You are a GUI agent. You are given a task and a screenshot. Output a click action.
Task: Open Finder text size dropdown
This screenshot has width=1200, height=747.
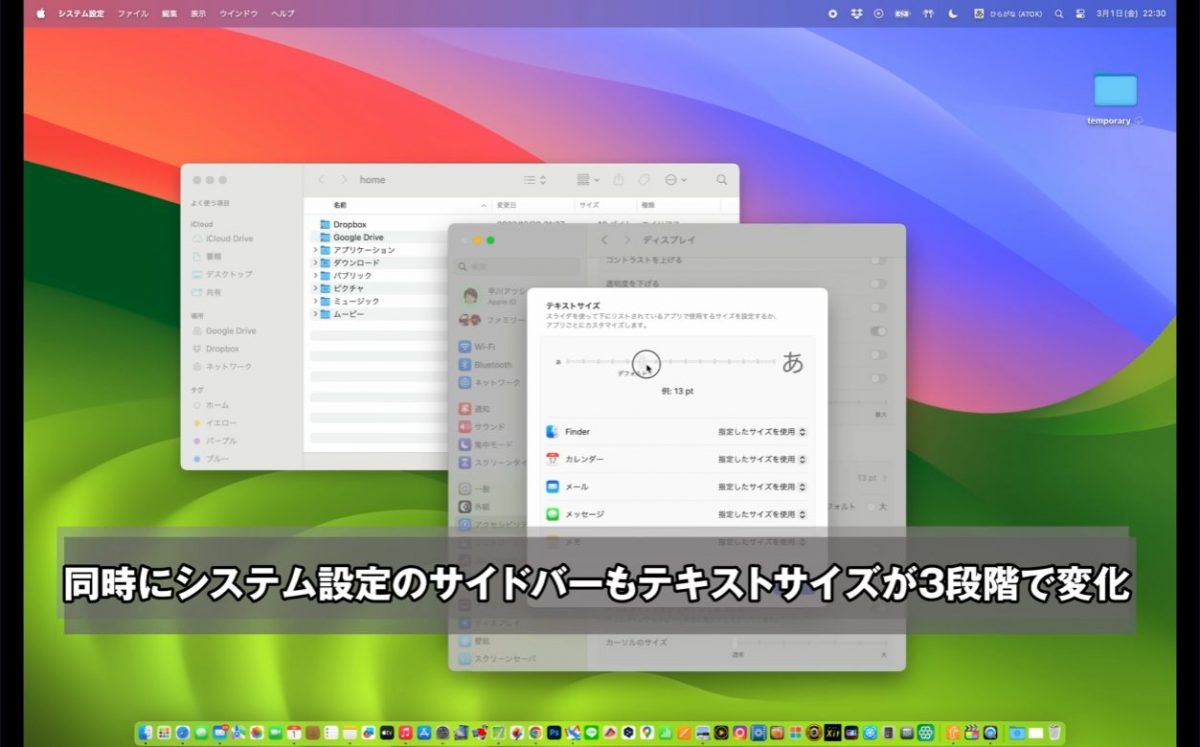point(762,432)
